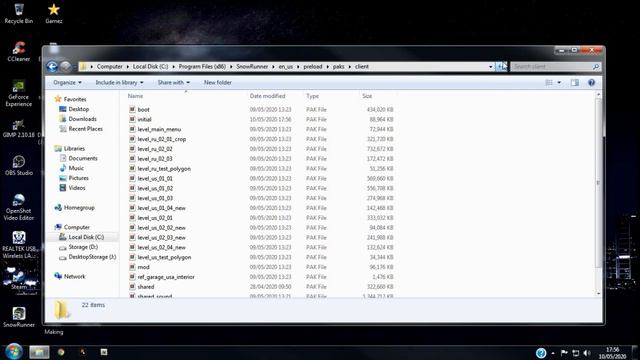This screenshot has height=360, width=640.
Task: Select the level_main_menu file
Action: tap(155, 129)
